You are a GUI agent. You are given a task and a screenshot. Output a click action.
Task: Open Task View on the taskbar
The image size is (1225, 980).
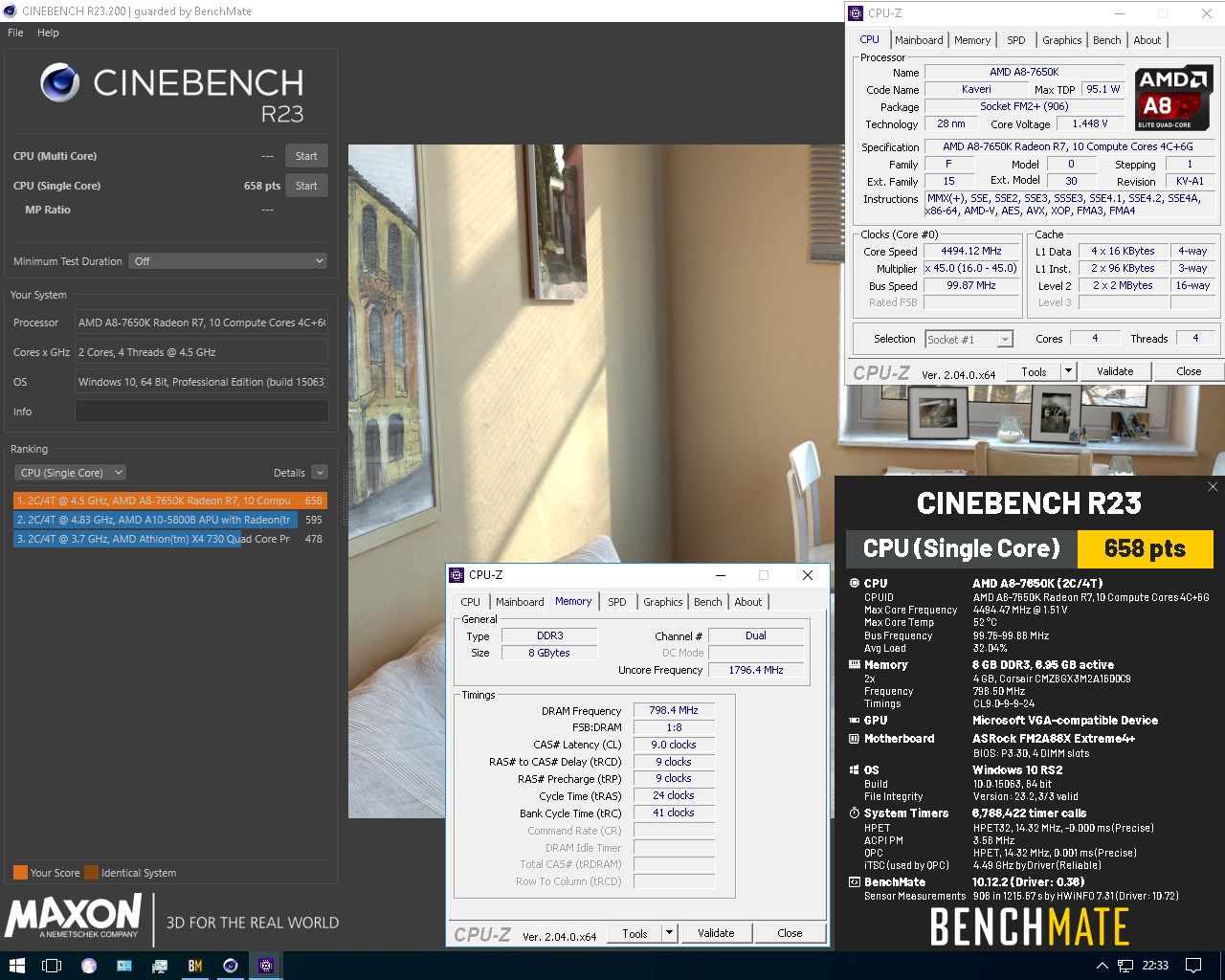point(52,966)
